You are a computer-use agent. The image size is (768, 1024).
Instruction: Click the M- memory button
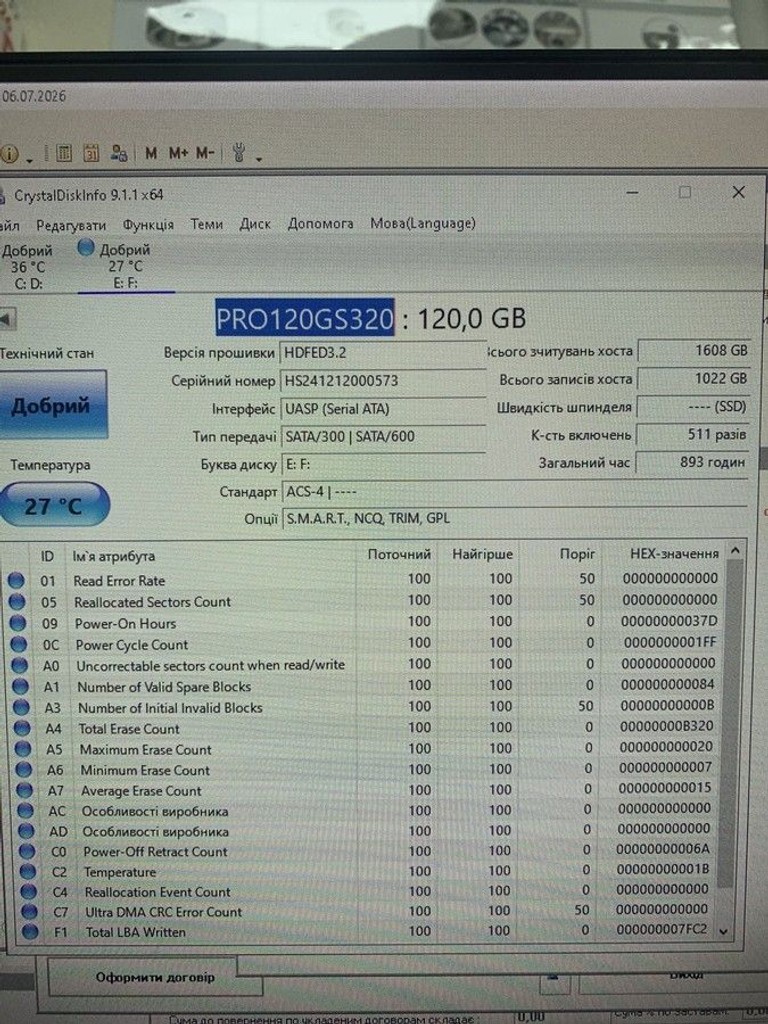[205, 153]
